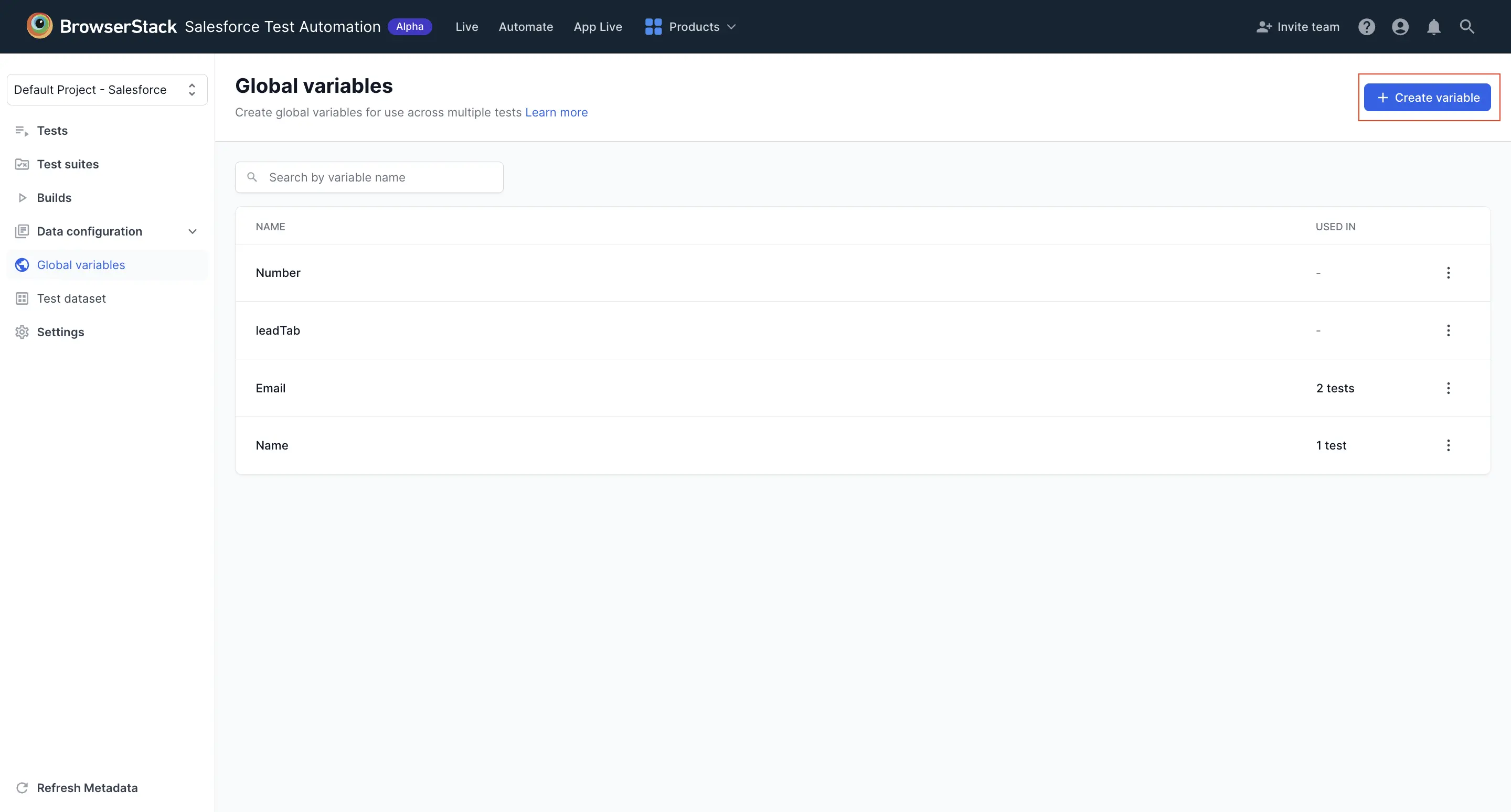Switch to the App Live tab
1511x812 pixels.
(598, 26)
